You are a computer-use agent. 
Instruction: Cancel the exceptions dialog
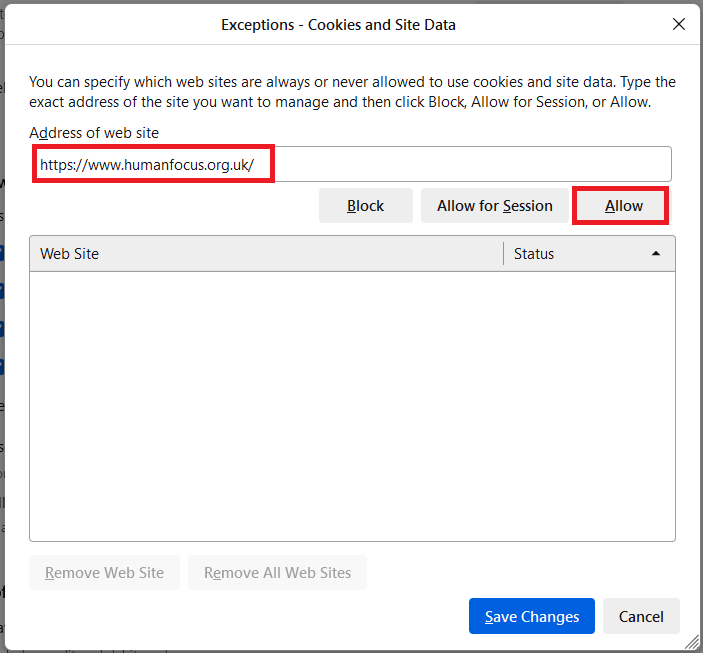tap(641, 617)
